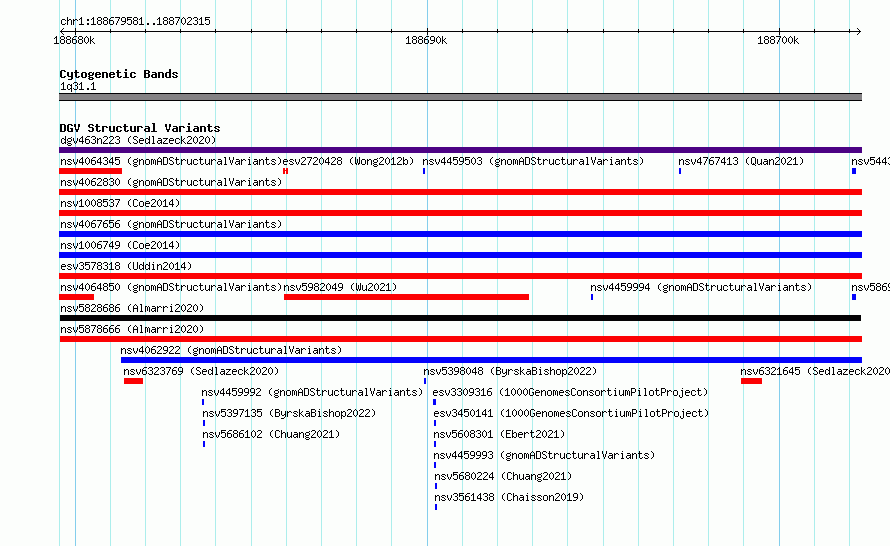Click the DGV Structural Variants track title
This screenshot has width=890, height=546.
pos(140,128)
